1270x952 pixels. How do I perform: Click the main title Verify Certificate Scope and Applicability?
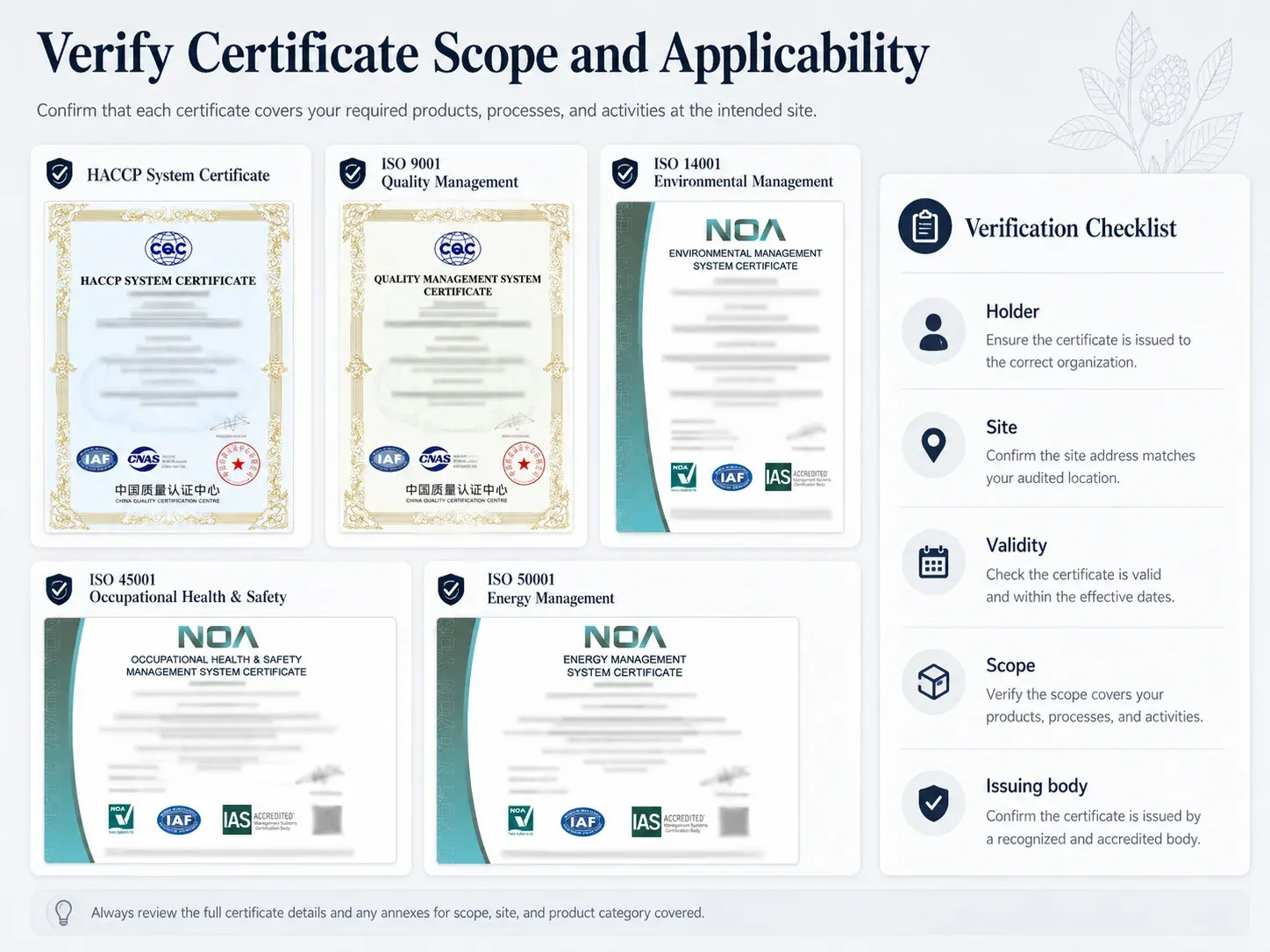tap(483, 55)
